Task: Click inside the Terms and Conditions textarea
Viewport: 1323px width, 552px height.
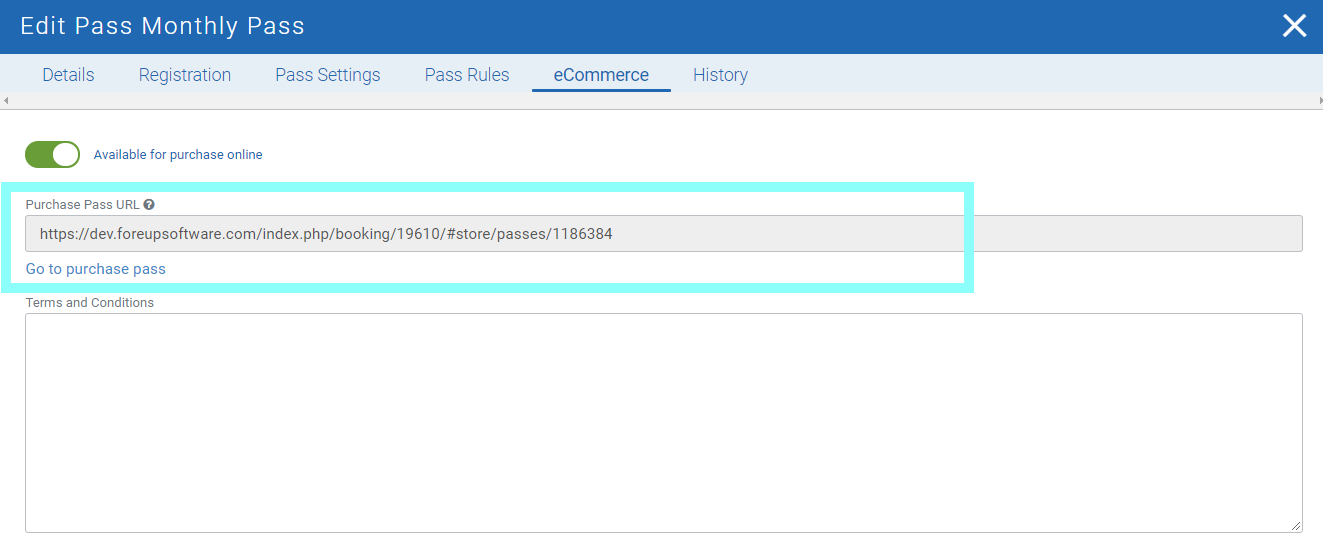Action: click(x=663, y=423)
